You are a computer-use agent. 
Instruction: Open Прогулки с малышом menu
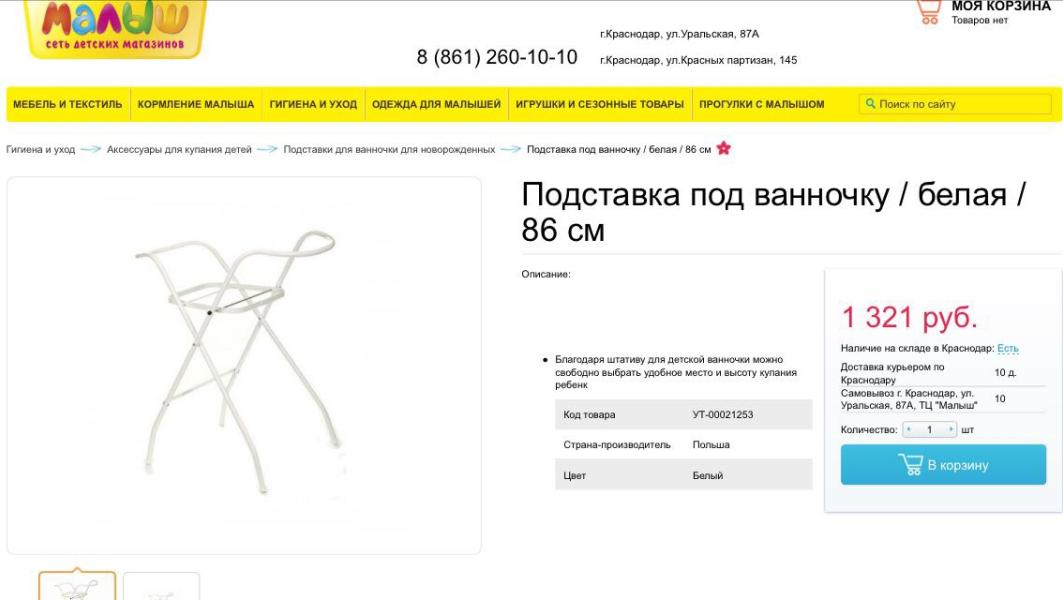(x=761, y=104)
